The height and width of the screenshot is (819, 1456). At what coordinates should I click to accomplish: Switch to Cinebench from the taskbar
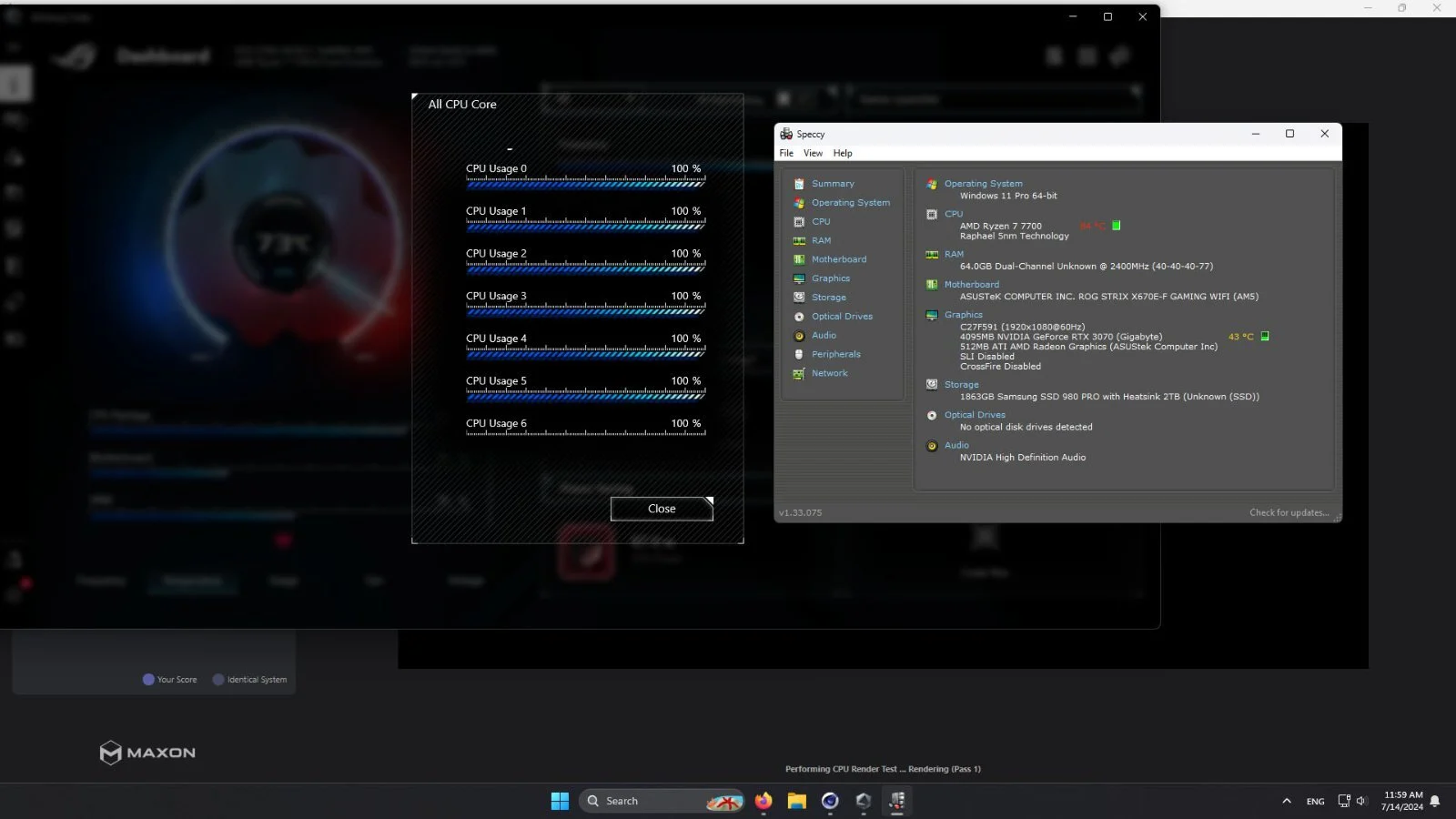[830, 801]
